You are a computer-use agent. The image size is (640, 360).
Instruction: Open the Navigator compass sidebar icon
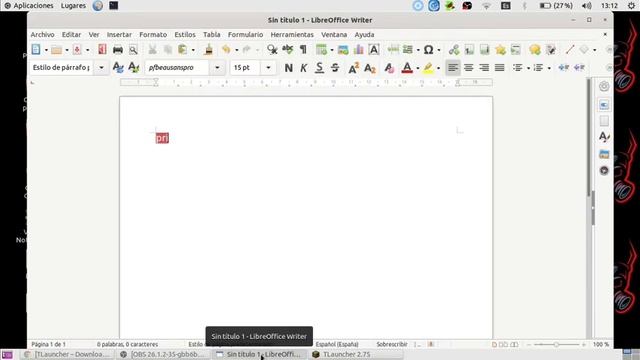point(604,170)
